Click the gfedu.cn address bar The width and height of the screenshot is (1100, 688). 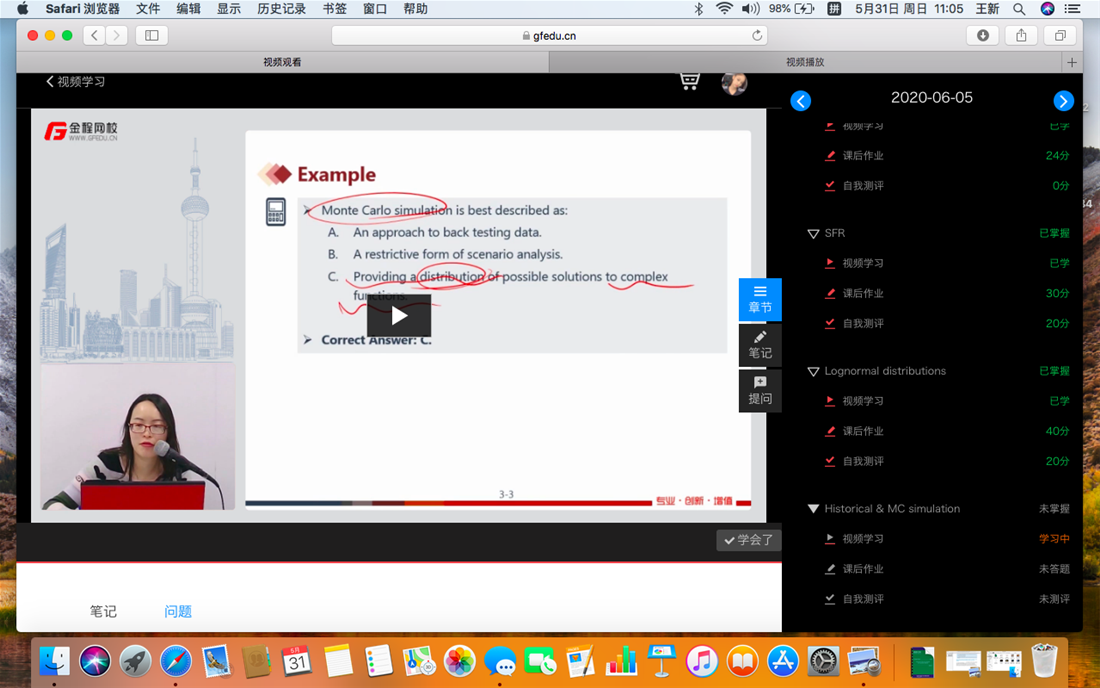548,35
